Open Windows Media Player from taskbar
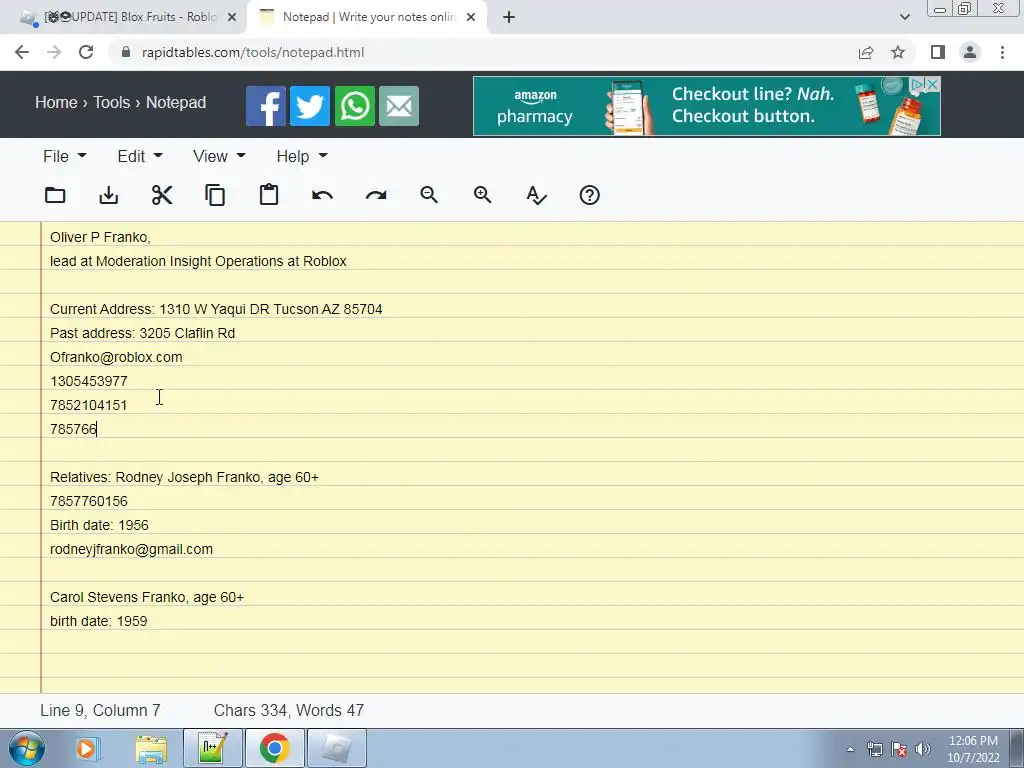 pyautogui.click(x=86, y=748)
